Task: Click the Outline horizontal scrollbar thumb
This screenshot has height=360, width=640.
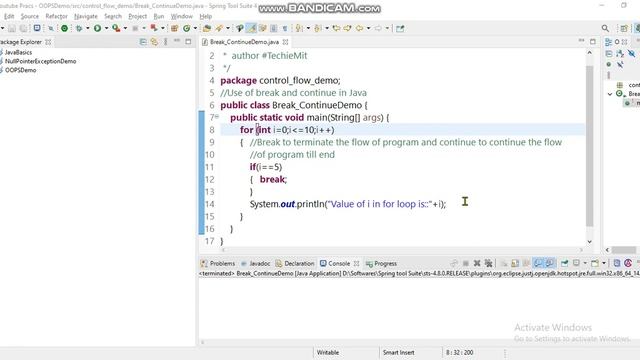Action: 623,250
